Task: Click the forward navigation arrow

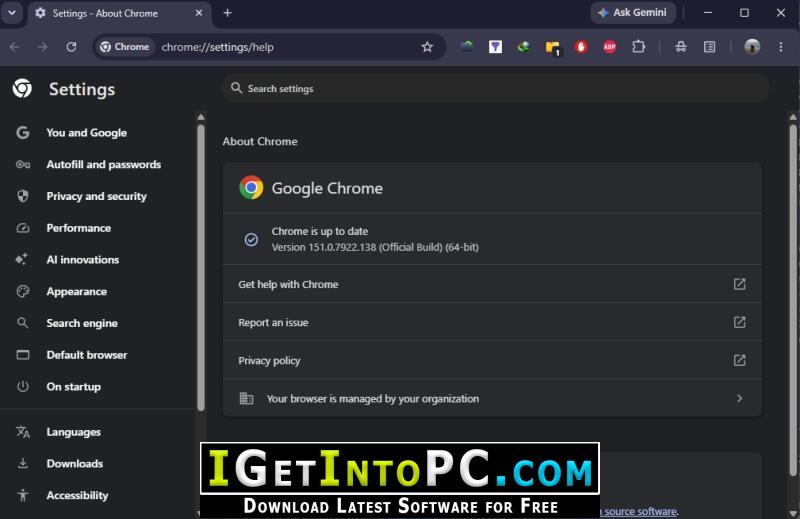Action: pyautogui.click(x=43, y=47)
